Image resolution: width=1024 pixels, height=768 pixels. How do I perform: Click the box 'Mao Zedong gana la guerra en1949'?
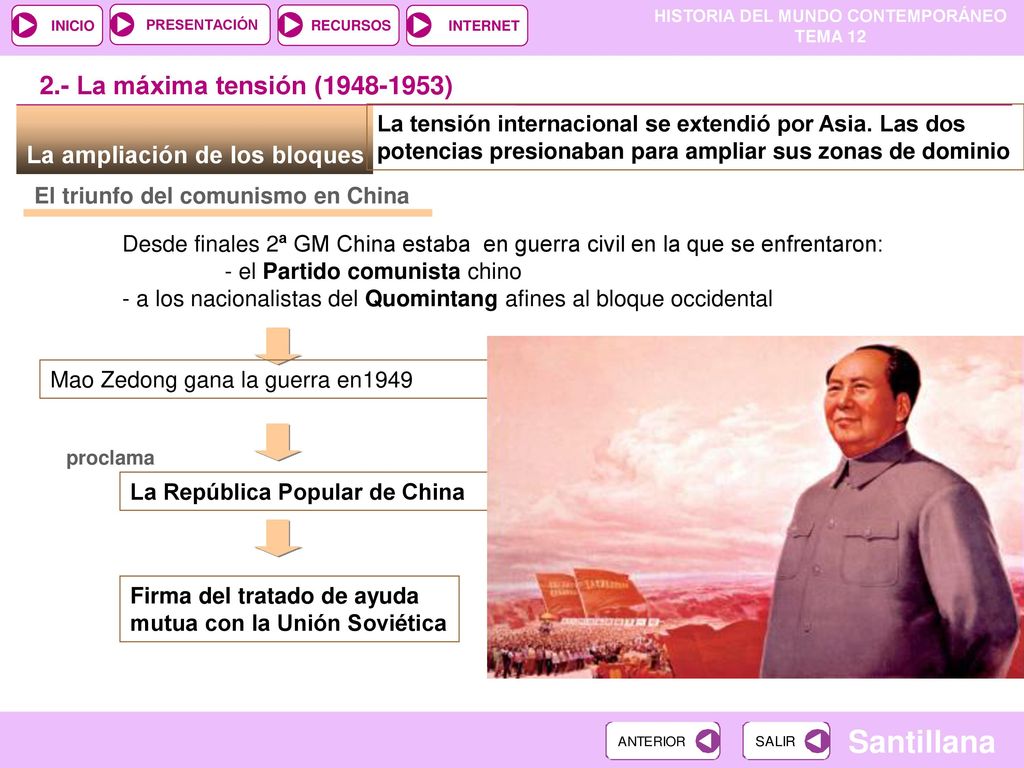pos(263,379)
